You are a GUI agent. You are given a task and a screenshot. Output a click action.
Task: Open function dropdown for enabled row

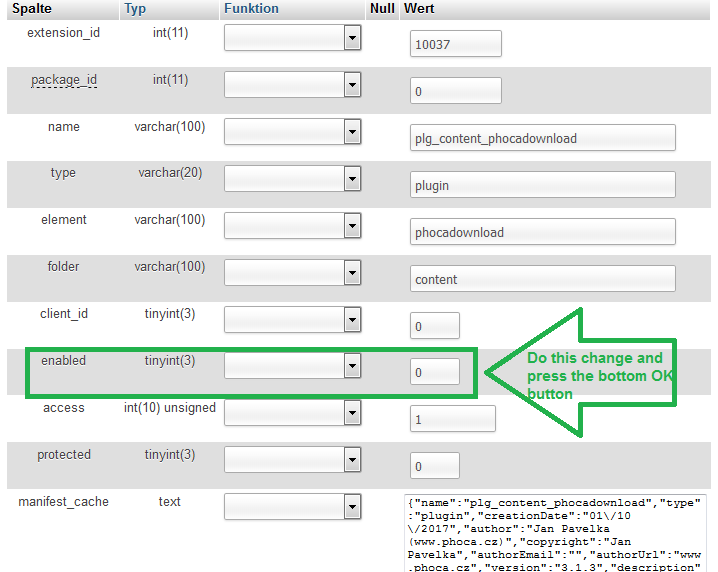[292, 366]
